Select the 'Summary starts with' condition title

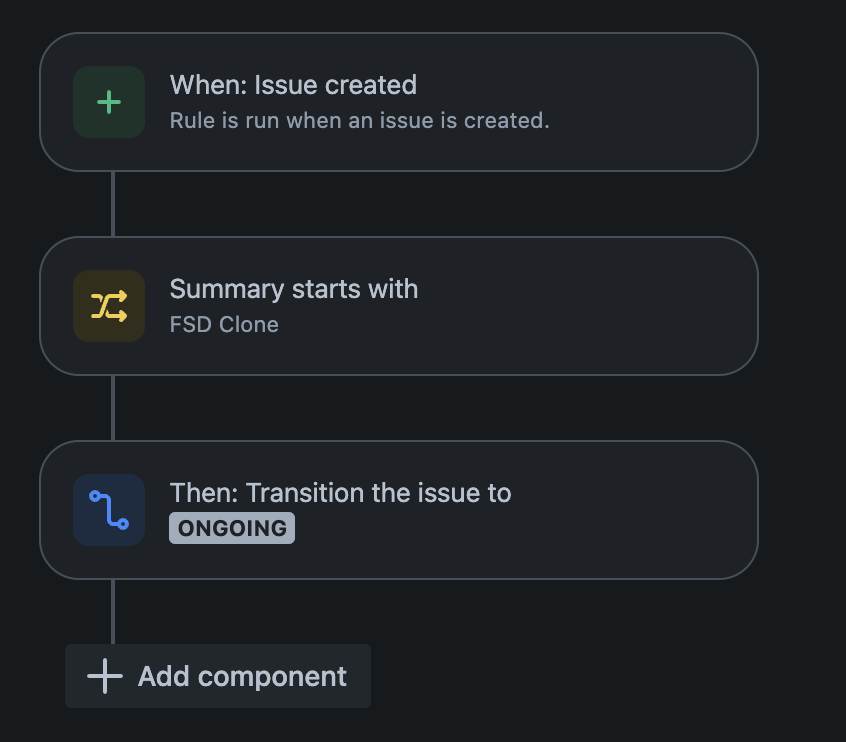tap(294, 289)
